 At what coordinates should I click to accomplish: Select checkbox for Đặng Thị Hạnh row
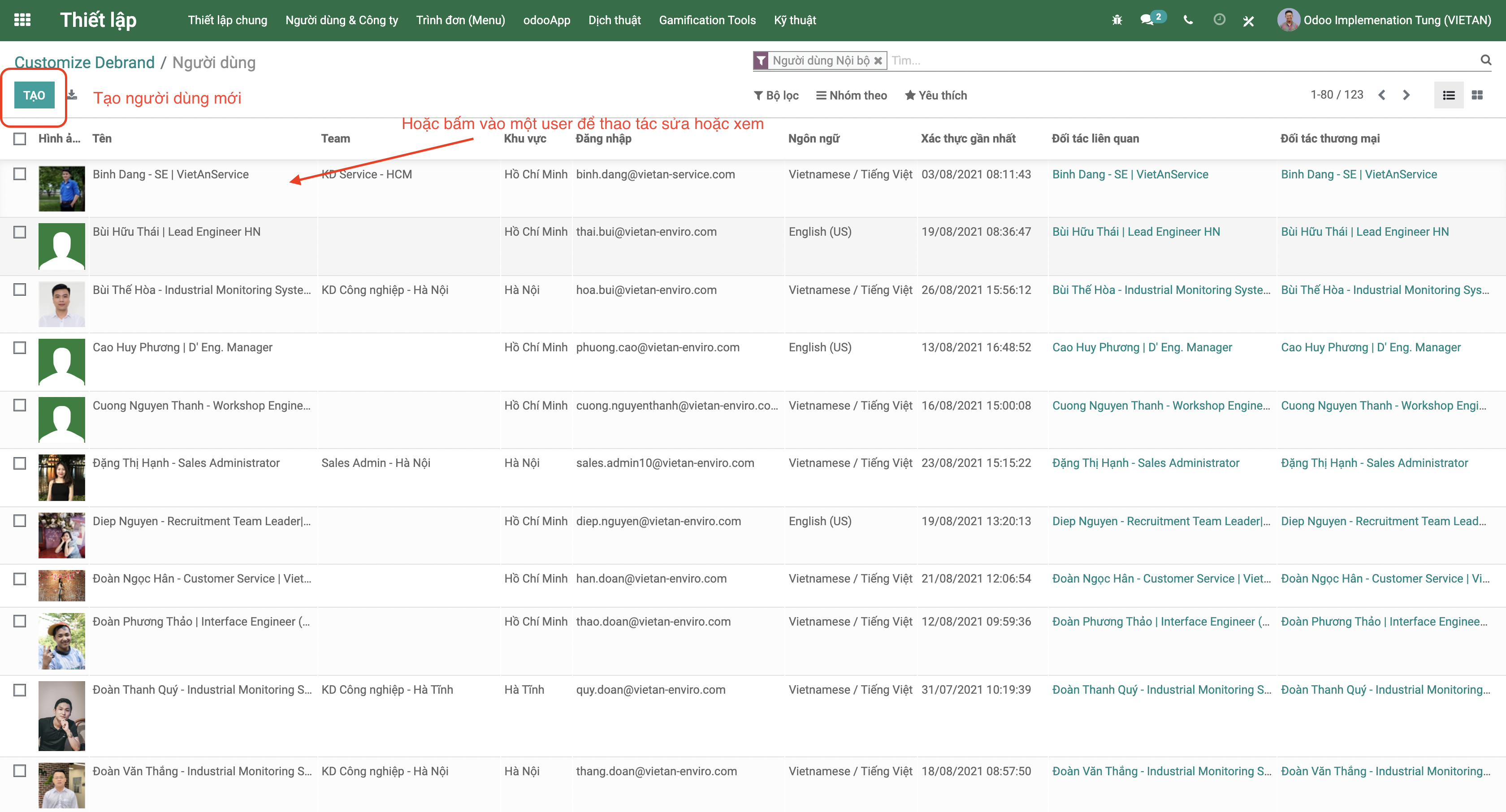point(20,463)
